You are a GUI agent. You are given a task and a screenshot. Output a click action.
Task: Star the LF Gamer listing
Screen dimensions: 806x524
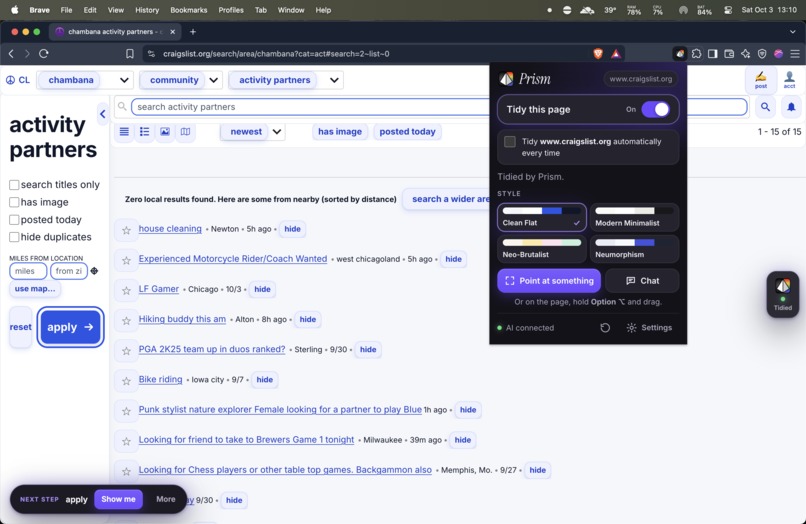coord(126,291)
